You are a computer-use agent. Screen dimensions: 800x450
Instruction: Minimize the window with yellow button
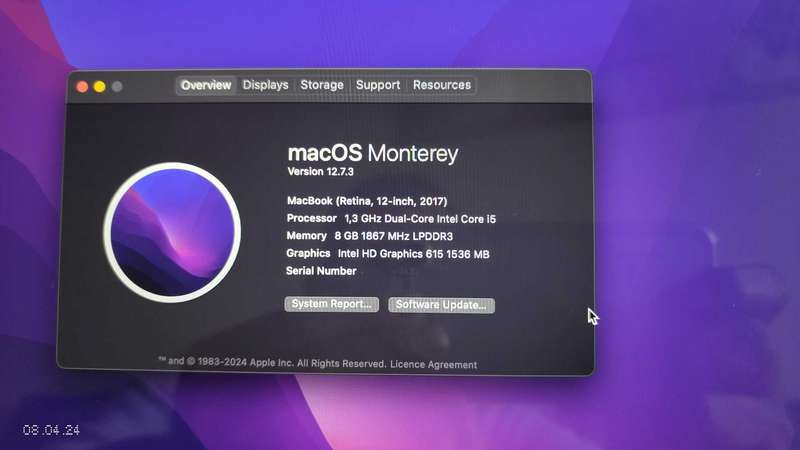coord(99,87)
